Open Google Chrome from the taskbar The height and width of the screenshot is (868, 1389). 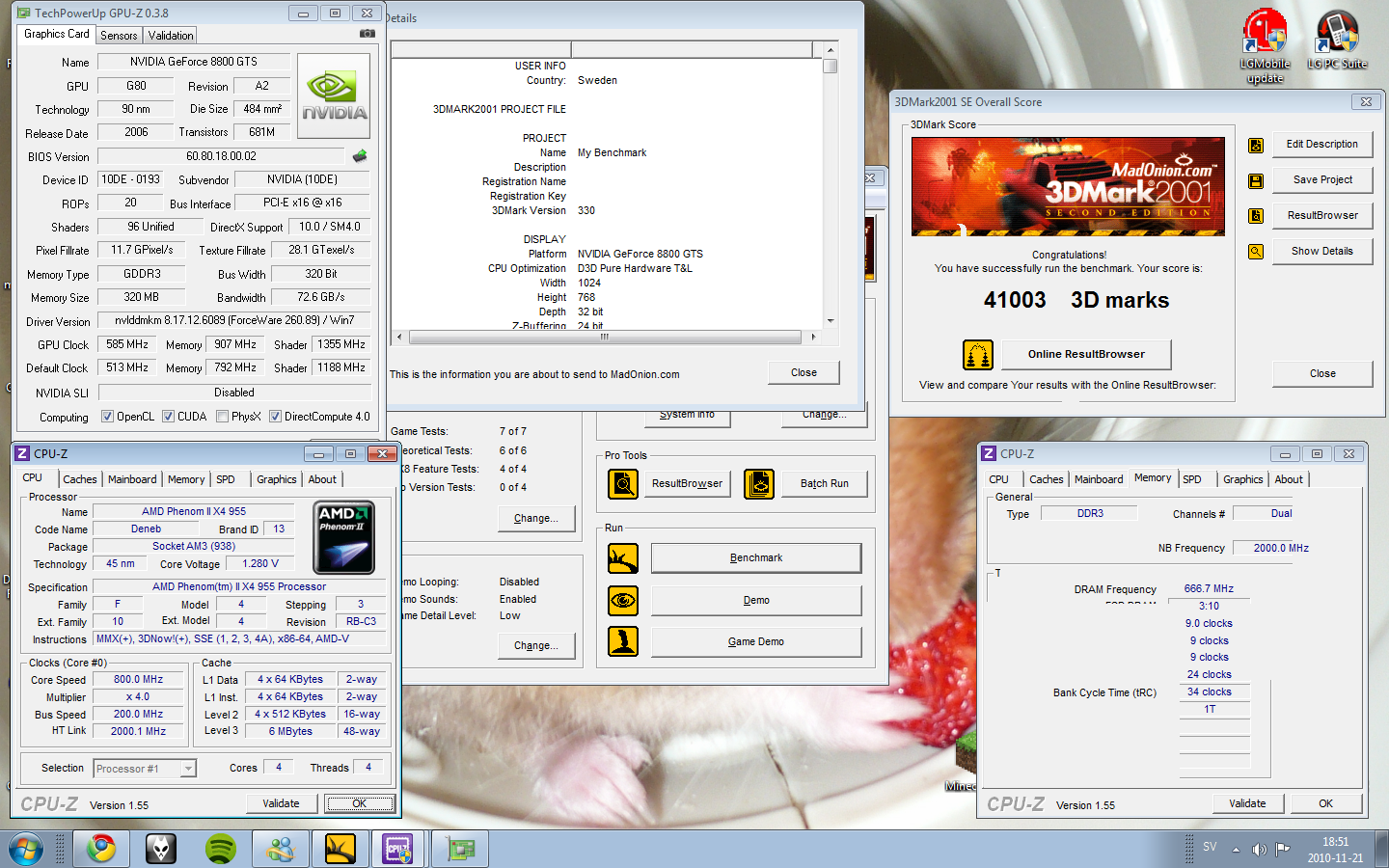coord(101,849)
